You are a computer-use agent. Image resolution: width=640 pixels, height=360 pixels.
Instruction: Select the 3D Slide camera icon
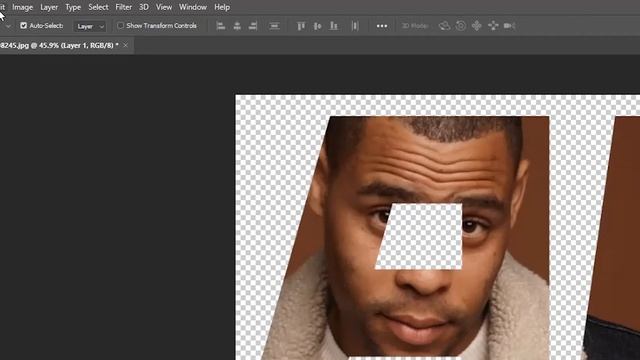click(x=493, y=26)
